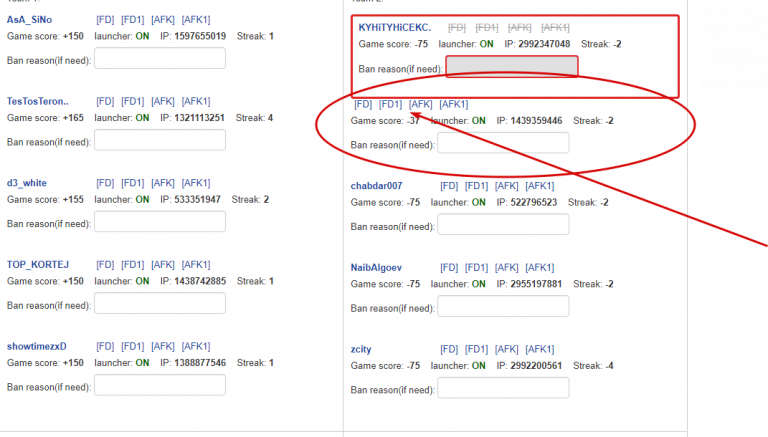Click AFK1 link for d3_white
768x437 pixels.
pos(196,183)
